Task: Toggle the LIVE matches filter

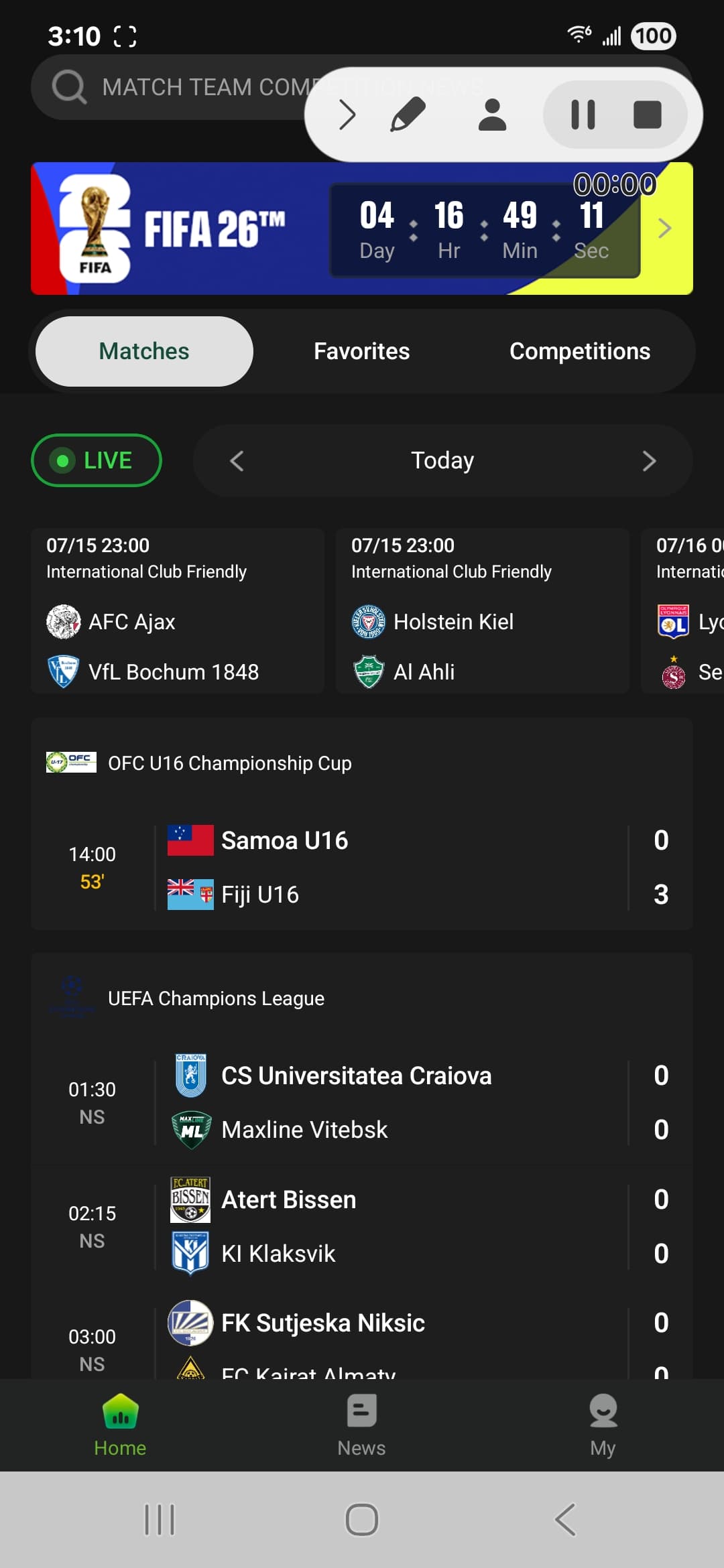Action: coord(97,460)
